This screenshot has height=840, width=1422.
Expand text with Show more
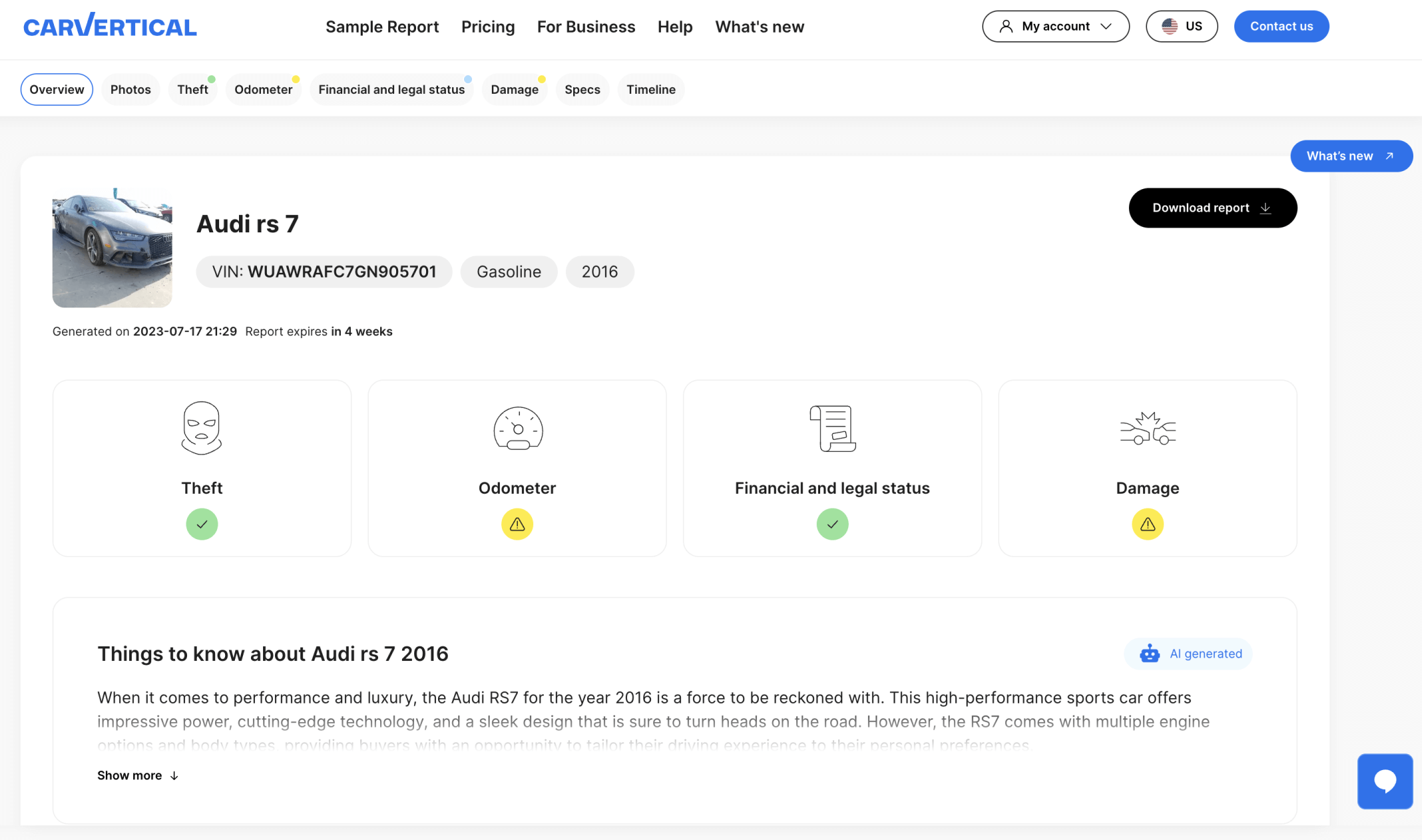[138, 775]
